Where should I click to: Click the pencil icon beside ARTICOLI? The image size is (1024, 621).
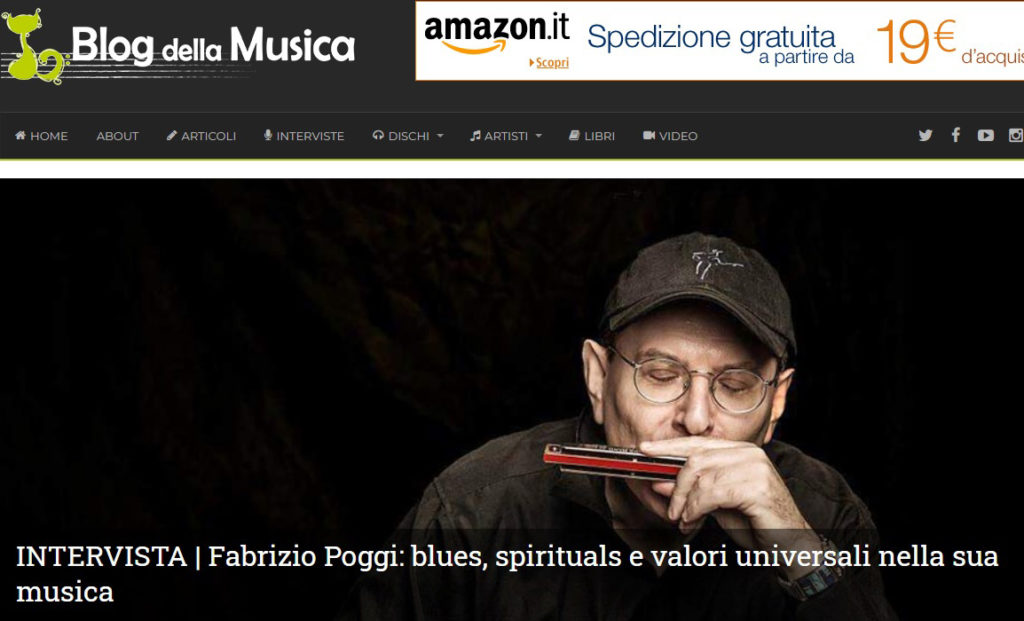point(172,135)
